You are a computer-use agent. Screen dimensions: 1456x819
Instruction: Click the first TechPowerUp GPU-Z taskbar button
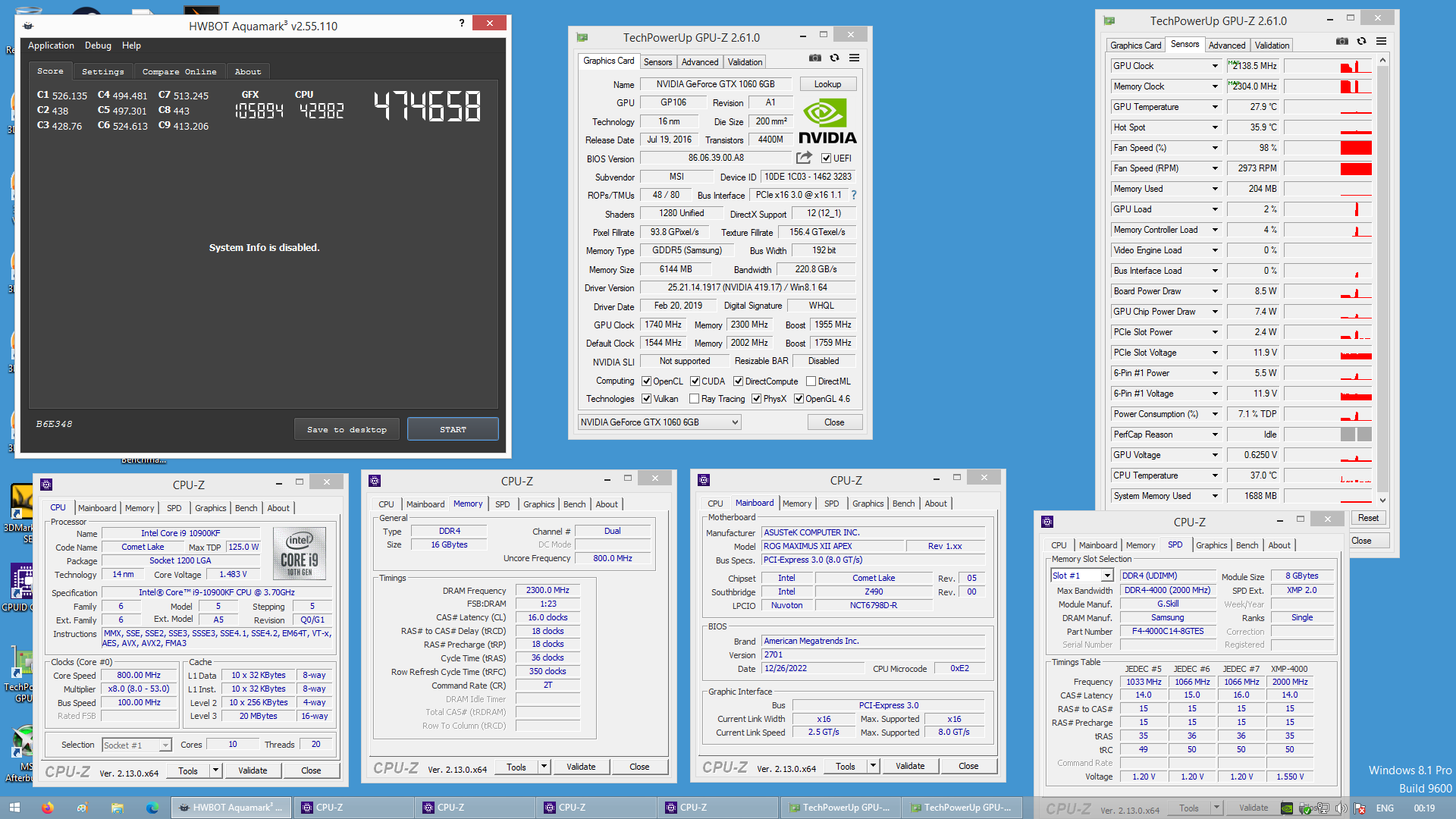(x=839, y=808)
